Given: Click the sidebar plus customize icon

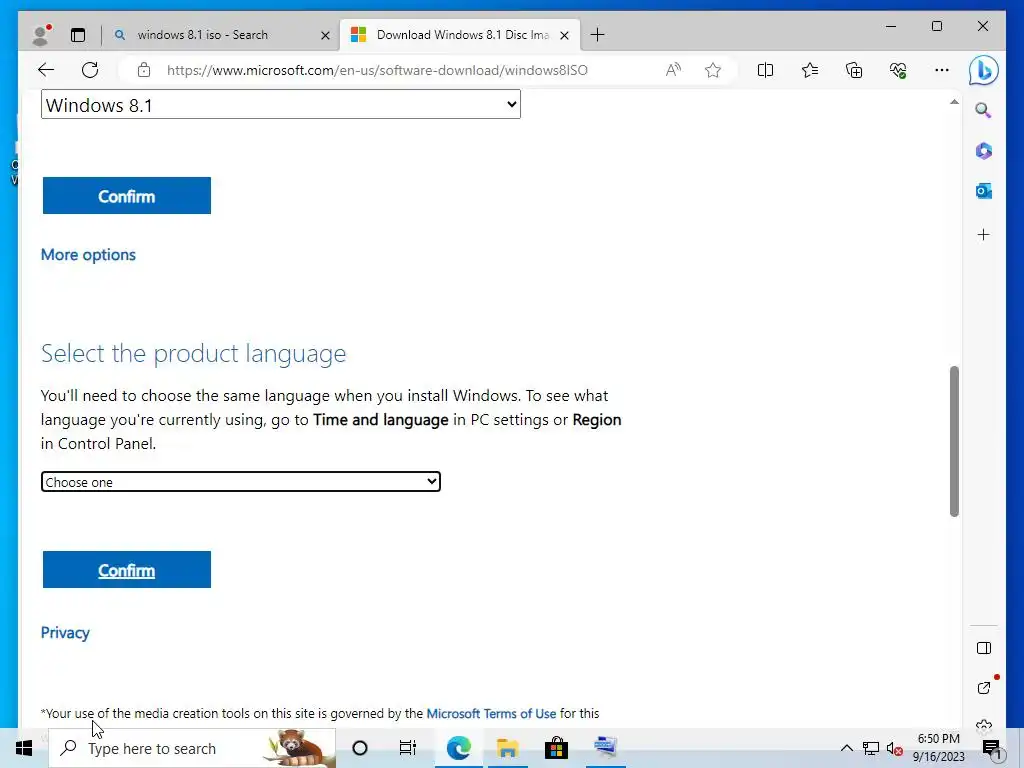Looking at the screenshot, I should point(984,234).
